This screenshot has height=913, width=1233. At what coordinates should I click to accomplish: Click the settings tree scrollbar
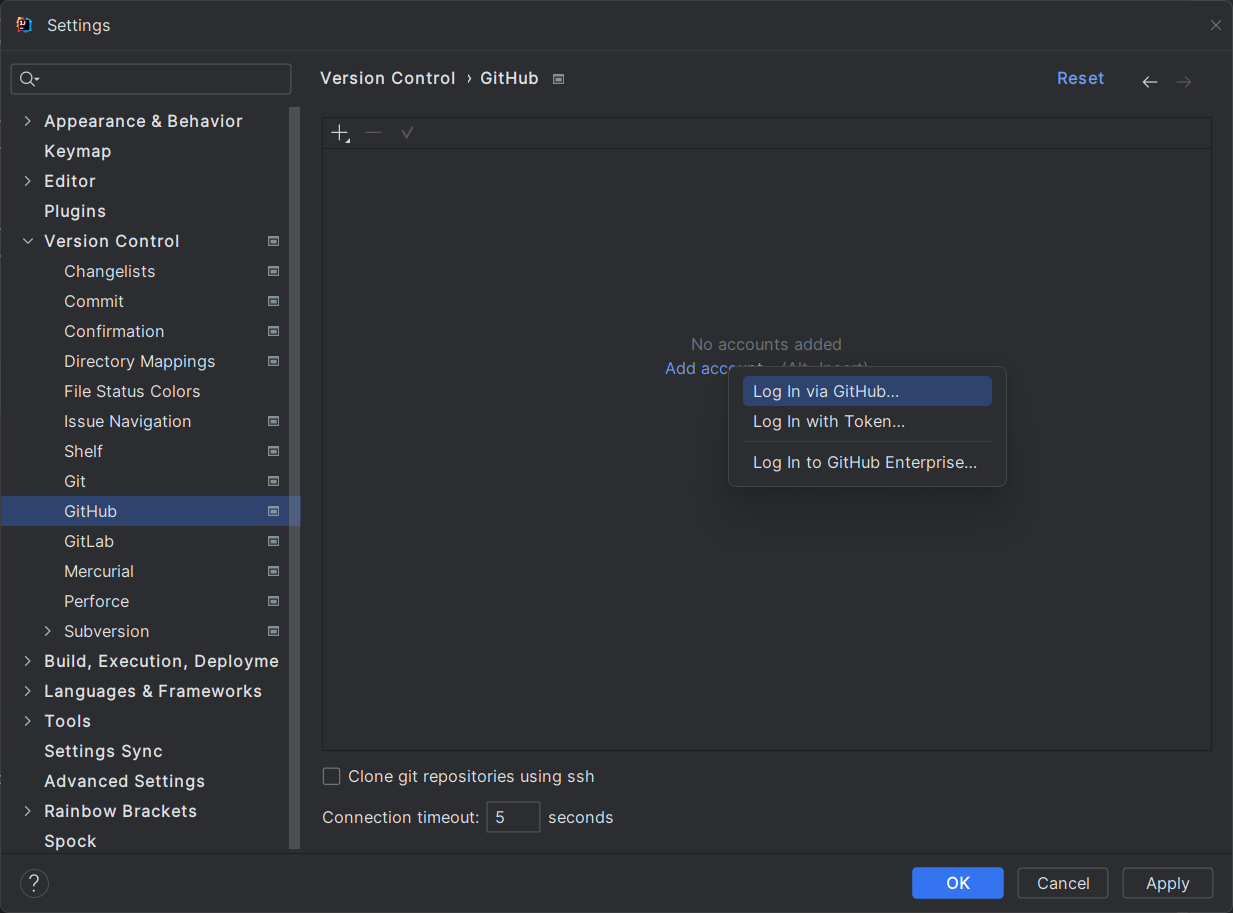(x=295, y=478)
